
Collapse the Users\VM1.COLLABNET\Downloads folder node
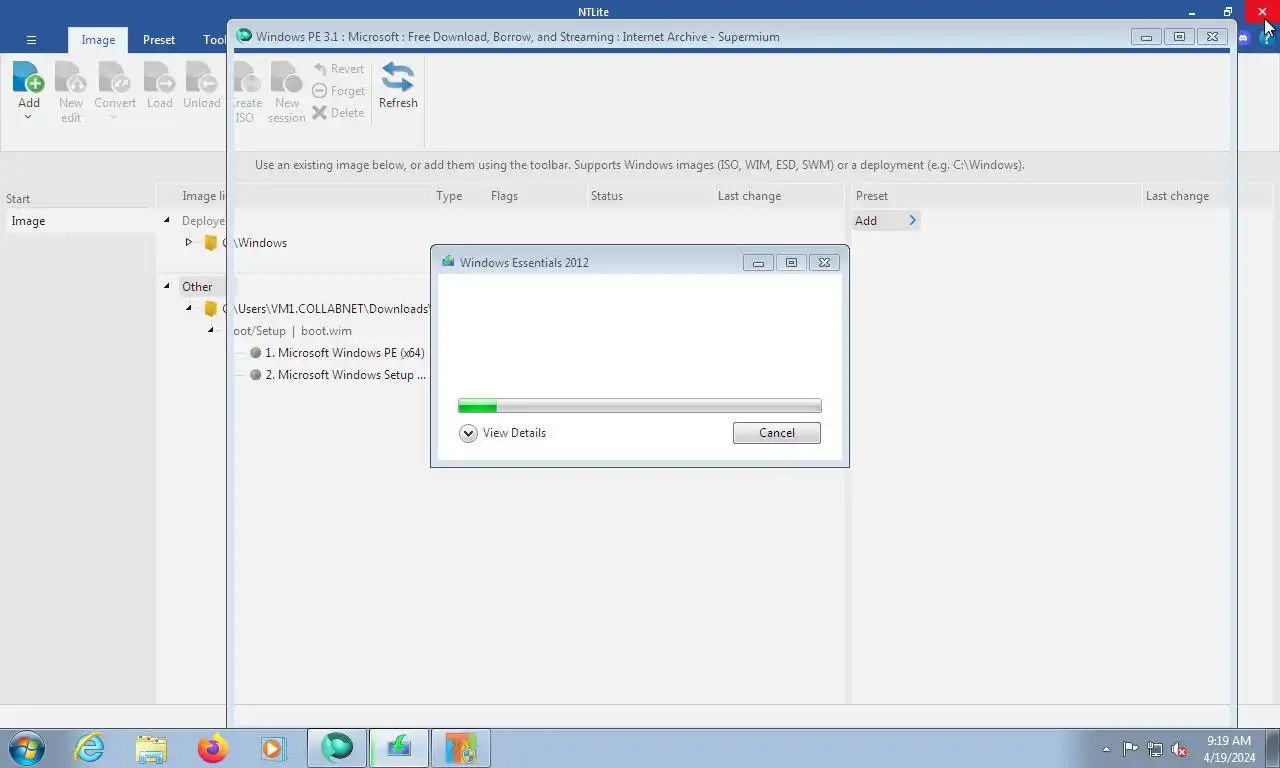188,308
